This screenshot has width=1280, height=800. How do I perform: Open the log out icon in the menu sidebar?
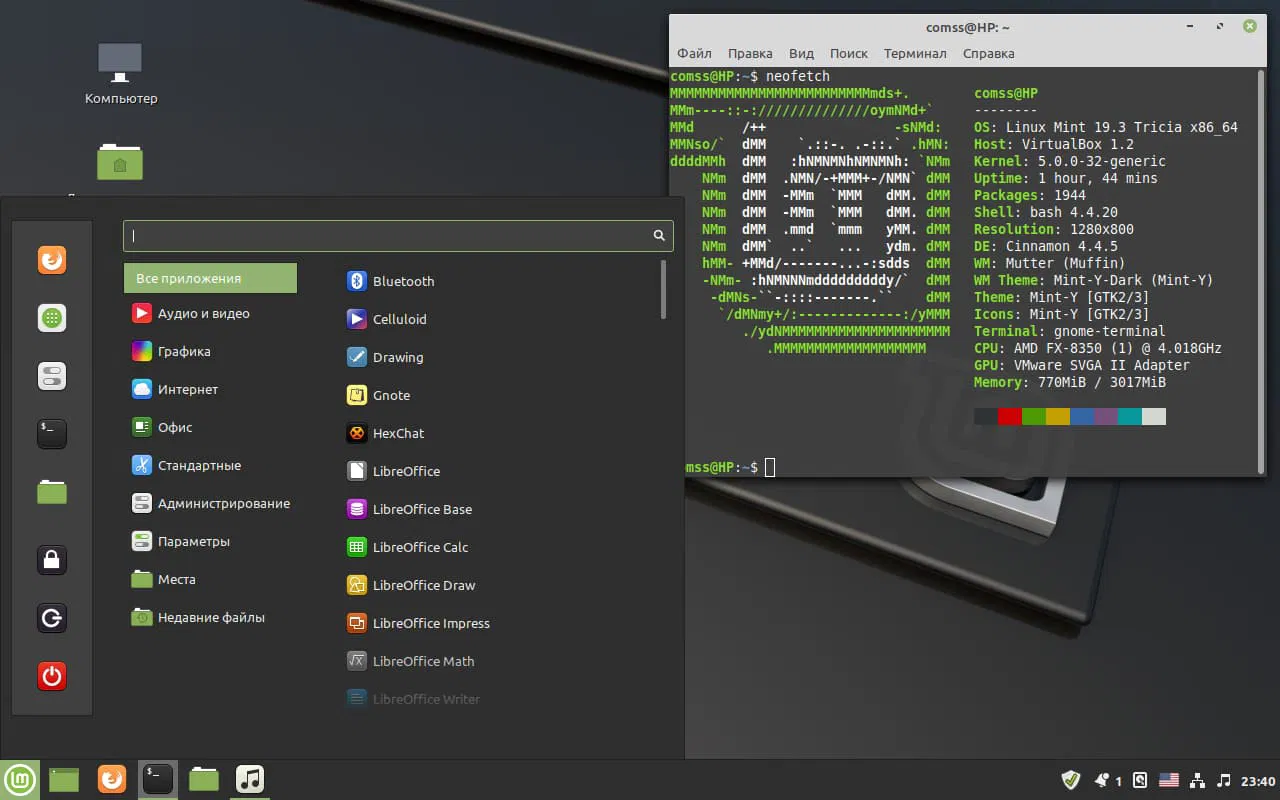click(x=51, y=618)
